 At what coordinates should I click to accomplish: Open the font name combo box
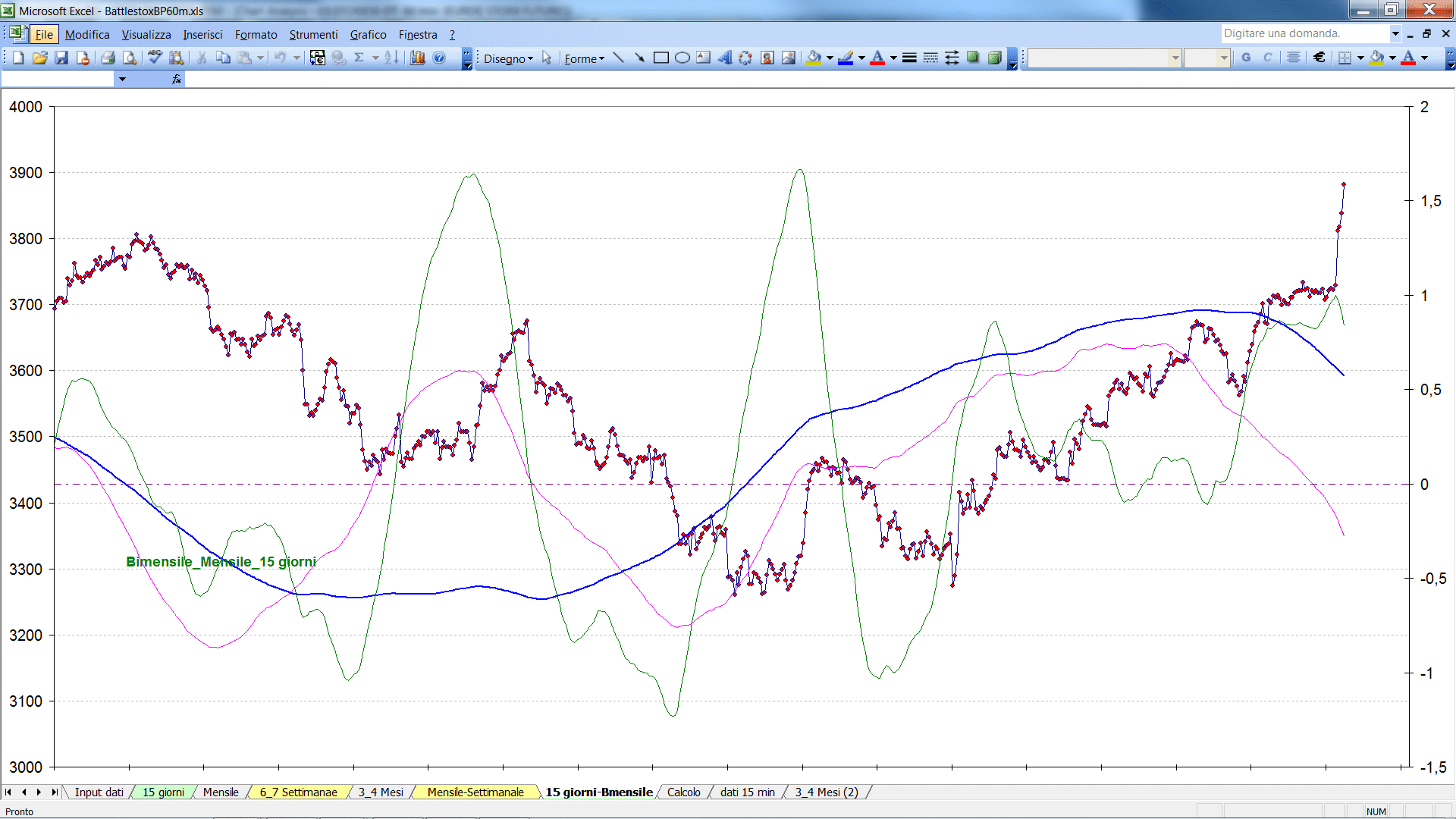pos(1105,58)
